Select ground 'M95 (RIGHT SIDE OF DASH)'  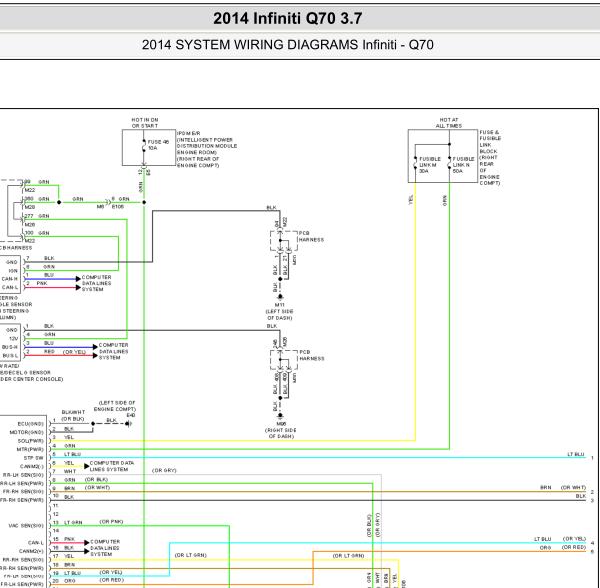[280, 430]
